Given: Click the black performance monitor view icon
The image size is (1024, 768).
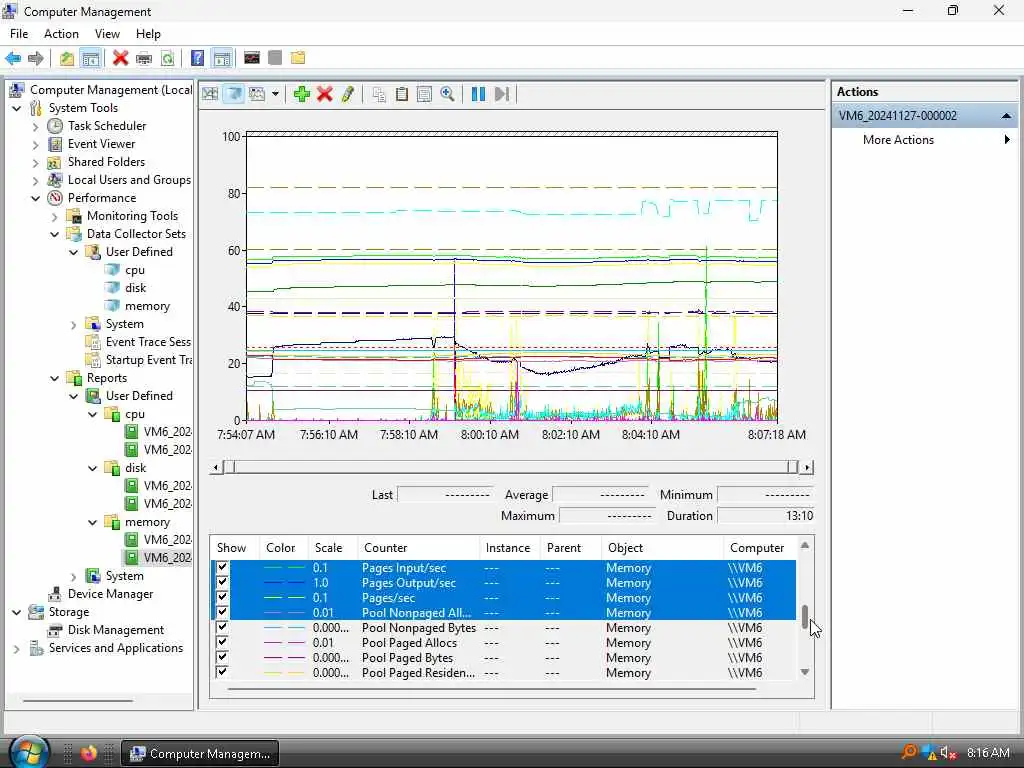Looking at the screenshot, I should (x=252, y=58).
